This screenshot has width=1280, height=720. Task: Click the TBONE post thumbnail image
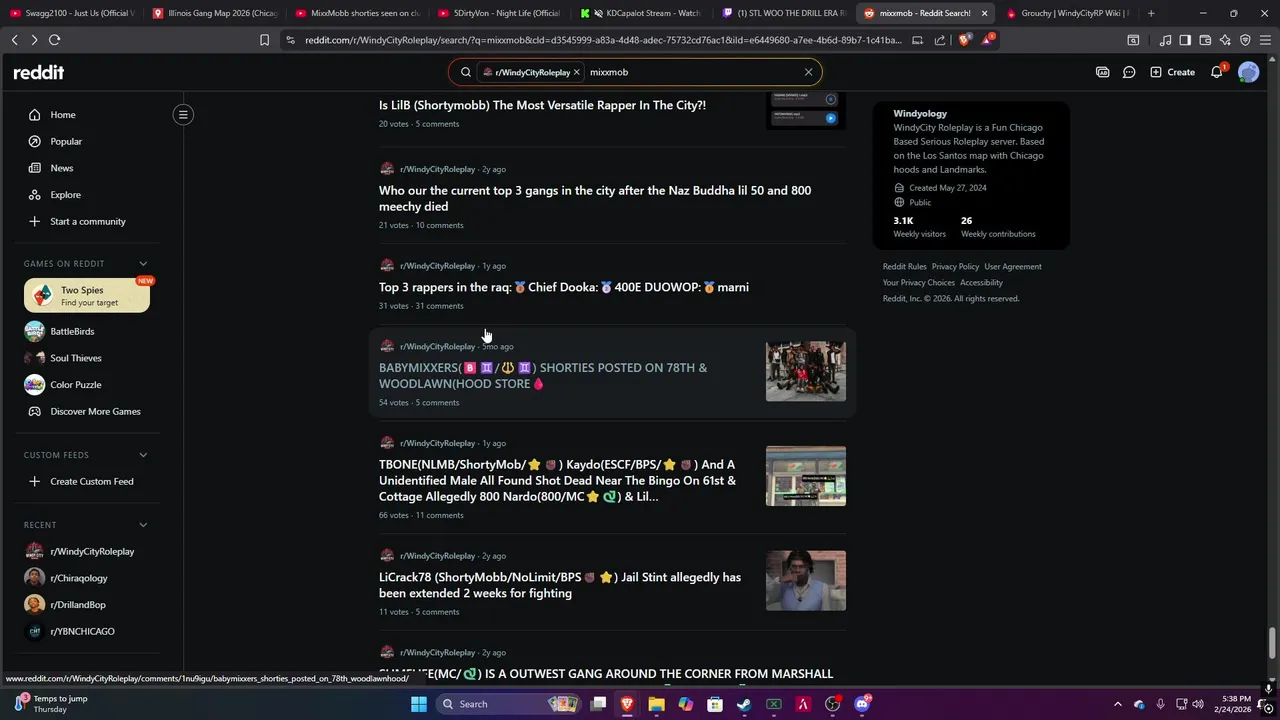(806, 476)
